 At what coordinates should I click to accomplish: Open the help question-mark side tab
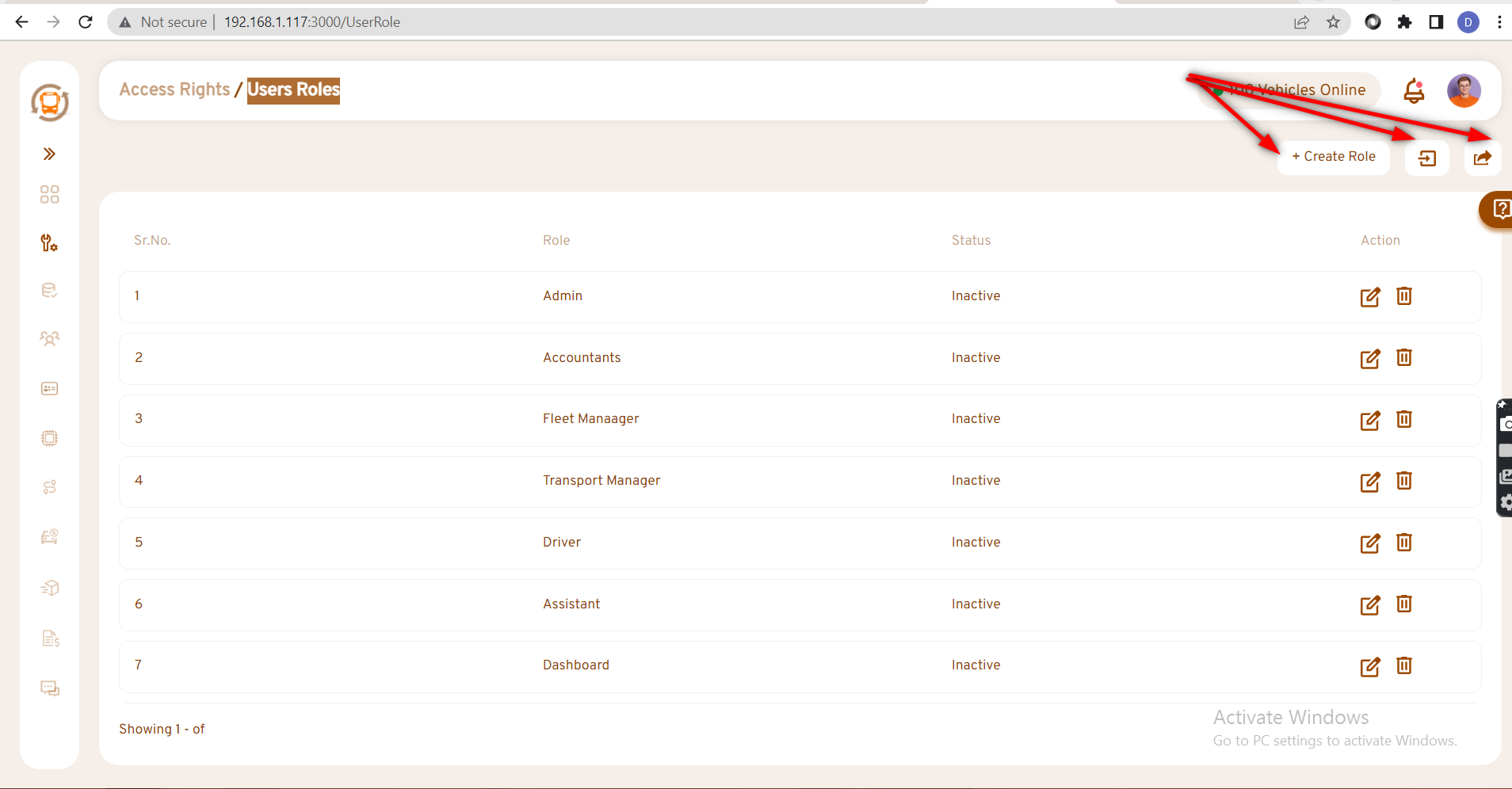point(1499,209)
